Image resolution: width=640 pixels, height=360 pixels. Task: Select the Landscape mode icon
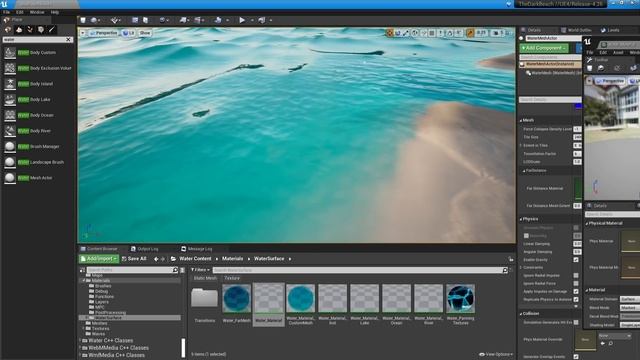(x=19, y=29)
